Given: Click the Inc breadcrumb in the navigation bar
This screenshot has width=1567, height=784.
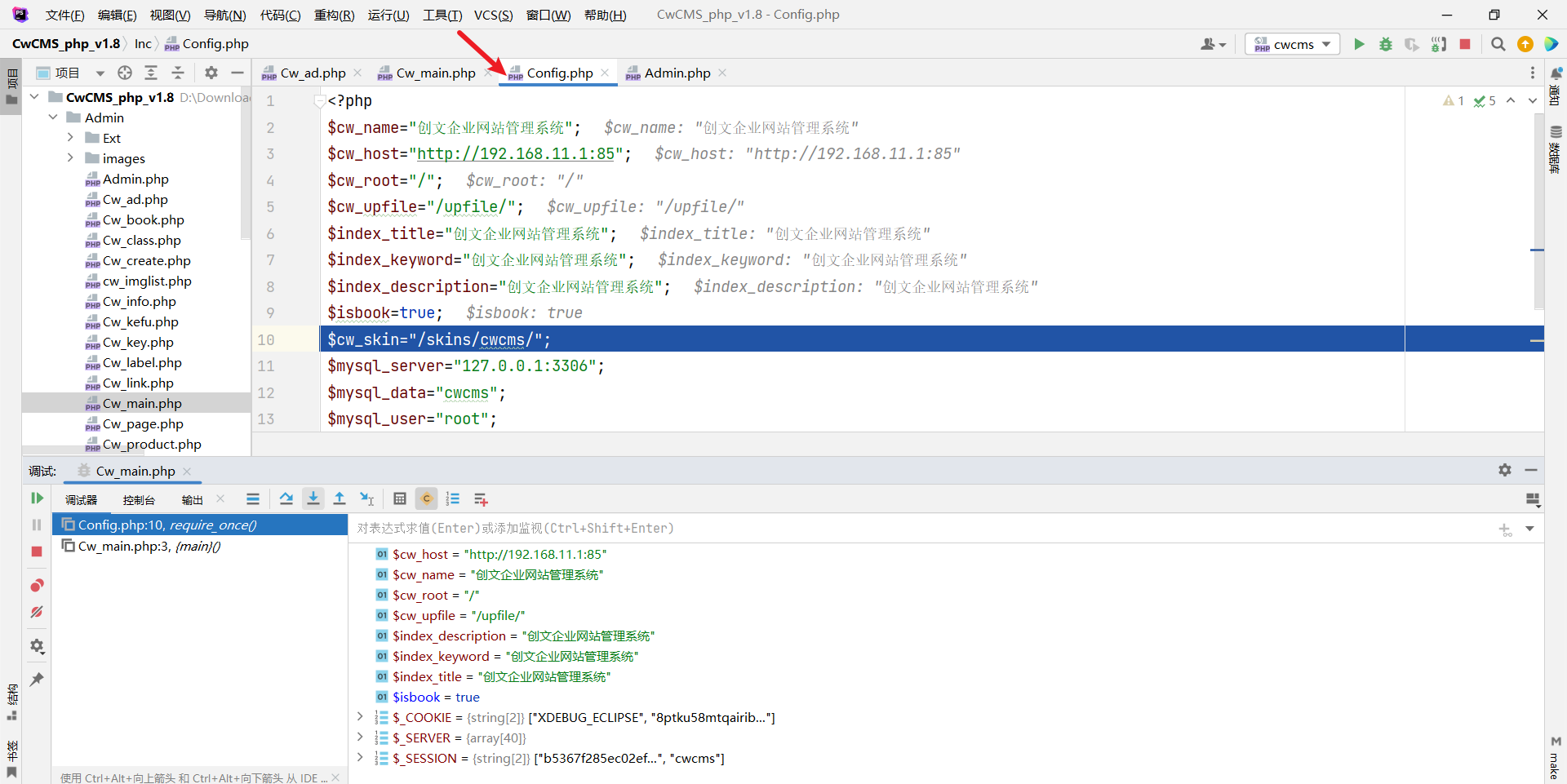Looking at the screenshot, I should [143, 44].
